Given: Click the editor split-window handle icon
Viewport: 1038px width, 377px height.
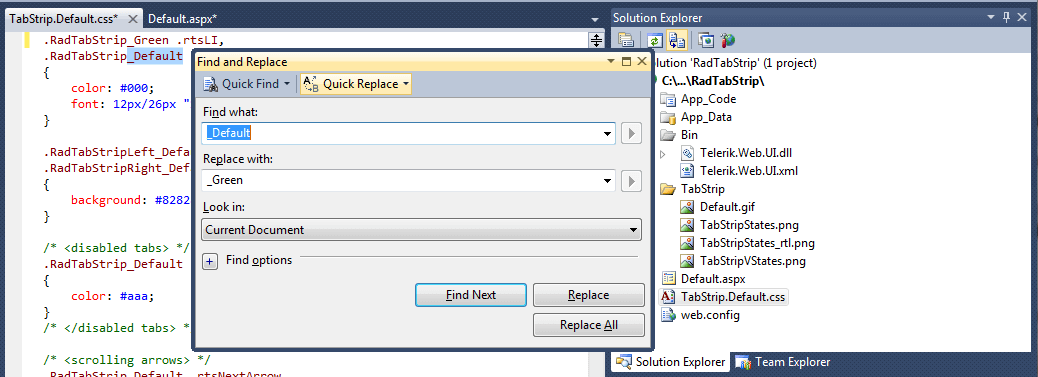Looking at the screenshot, I should pyautogui.click(x=596, y=40).
